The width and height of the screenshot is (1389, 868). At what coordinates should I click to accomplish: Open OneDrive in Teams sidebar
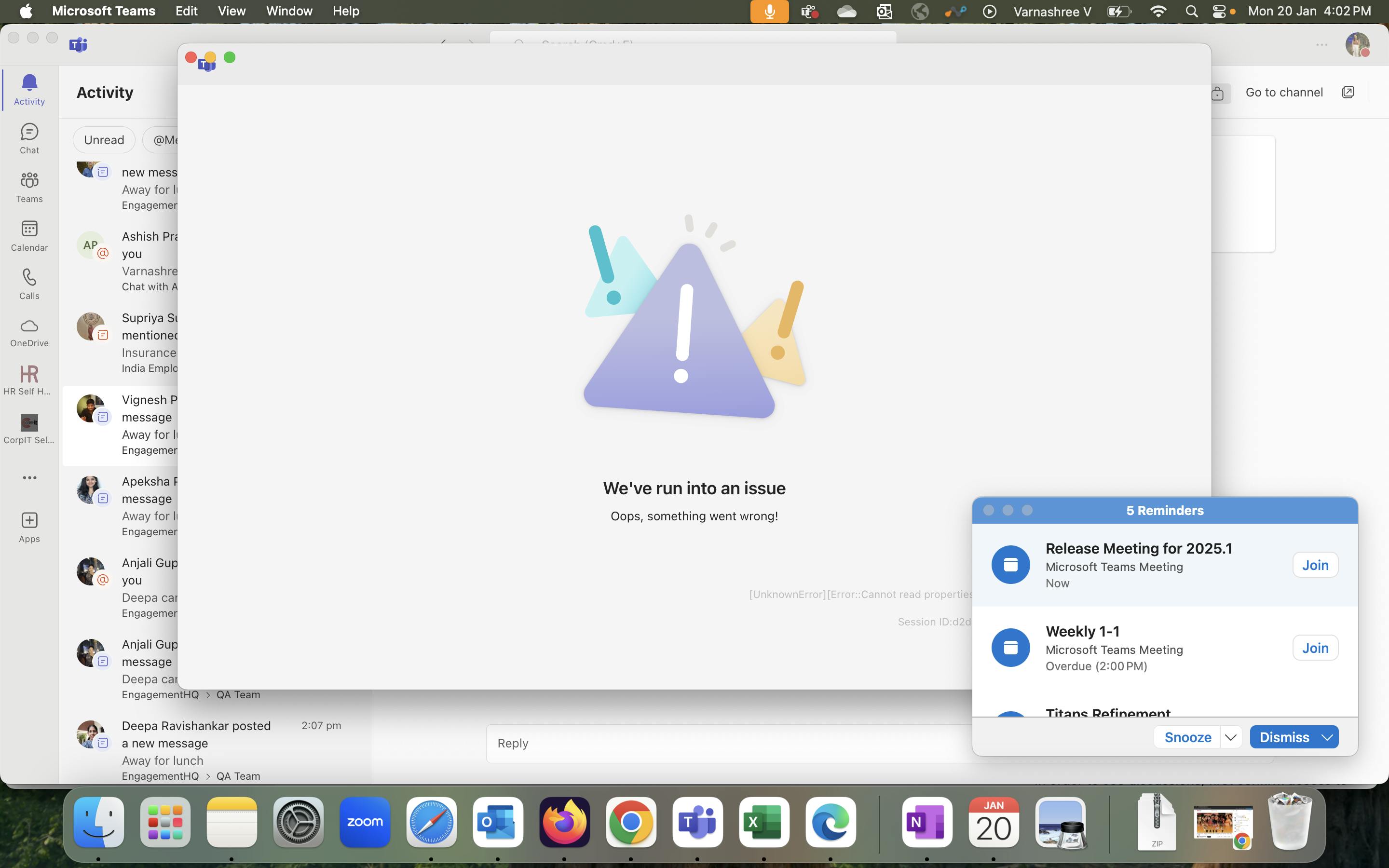29,333
